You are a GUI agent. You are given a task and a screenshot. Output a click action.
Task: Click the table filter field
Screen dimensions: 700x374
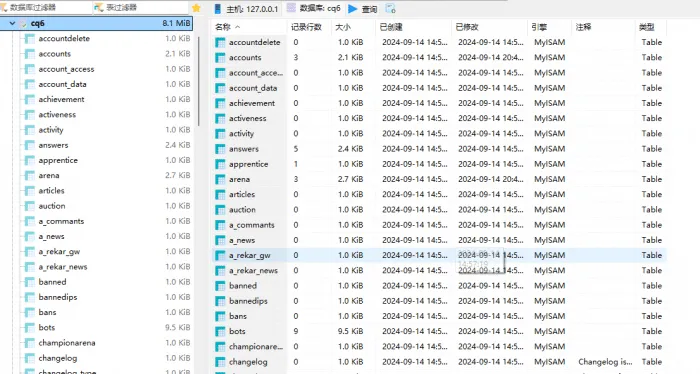(x=141, y=7)
